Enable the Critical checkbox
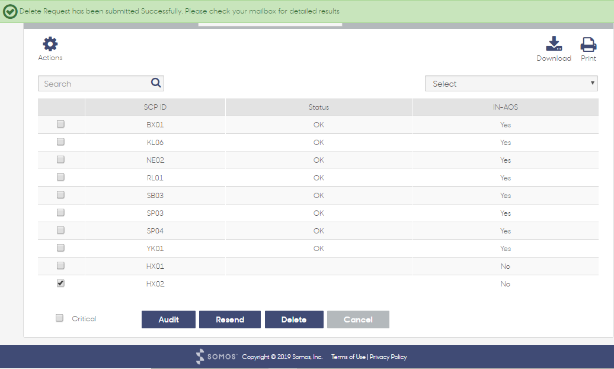The height and width of the screenshot is (369, 614). point(60,318)
